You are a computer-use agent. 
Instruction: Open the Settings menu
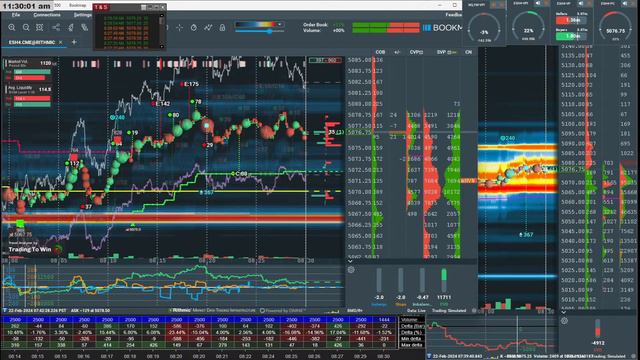coord(83,15)
